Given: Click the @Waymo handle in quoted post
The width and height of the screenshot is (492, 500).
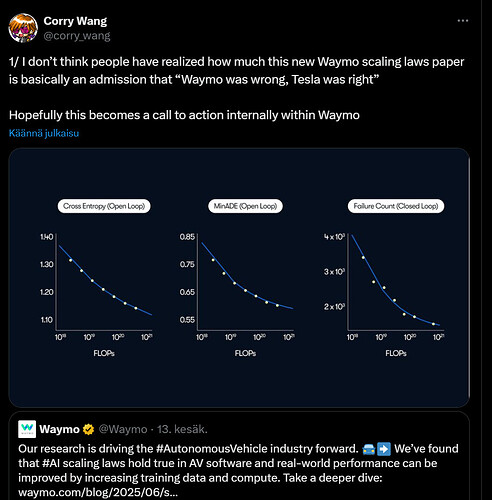Looking at the screenshot, I should [123, 429].
